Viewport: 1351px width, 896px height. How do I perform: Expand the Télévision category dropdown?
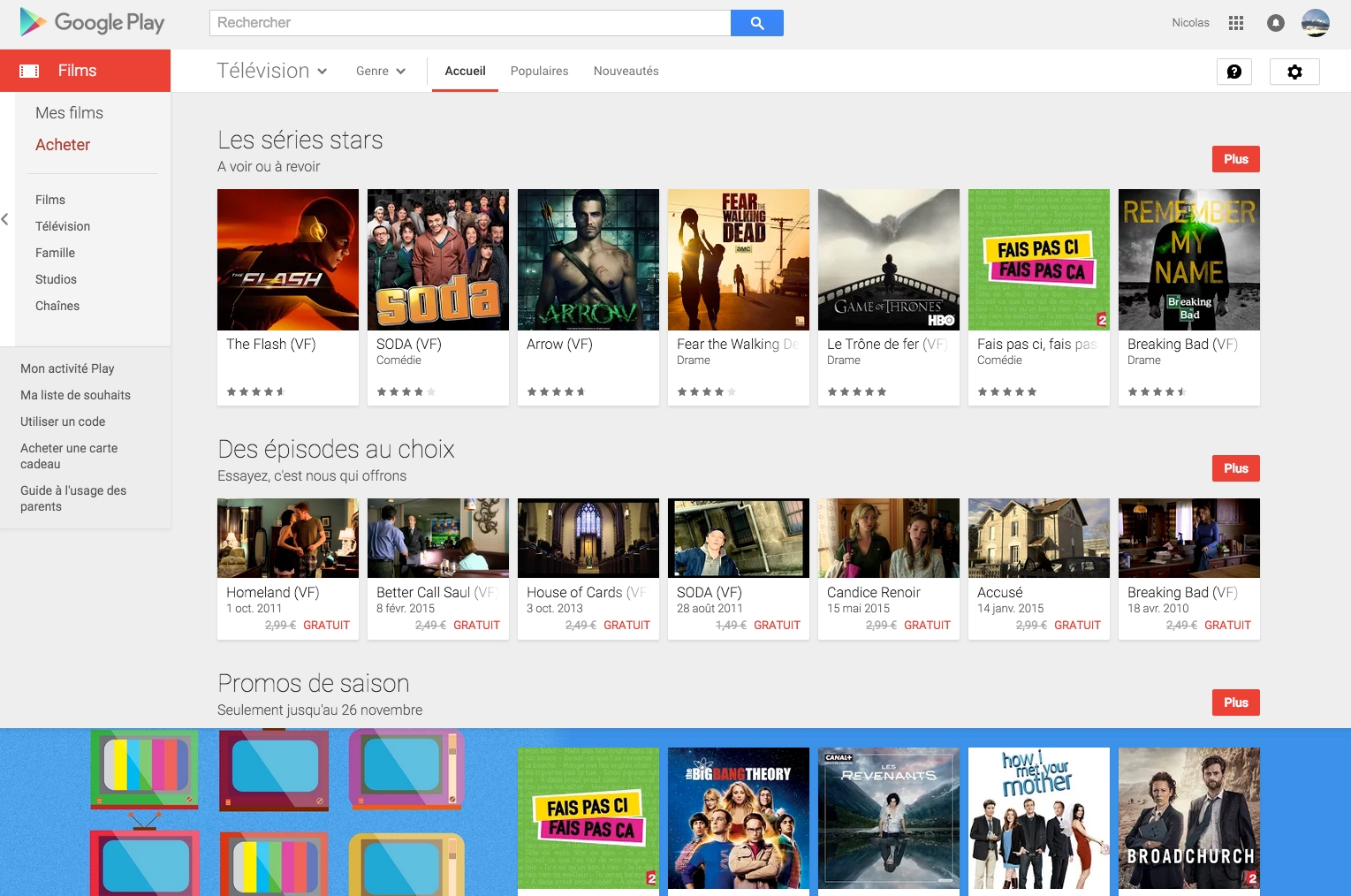[x=272, y=71]
